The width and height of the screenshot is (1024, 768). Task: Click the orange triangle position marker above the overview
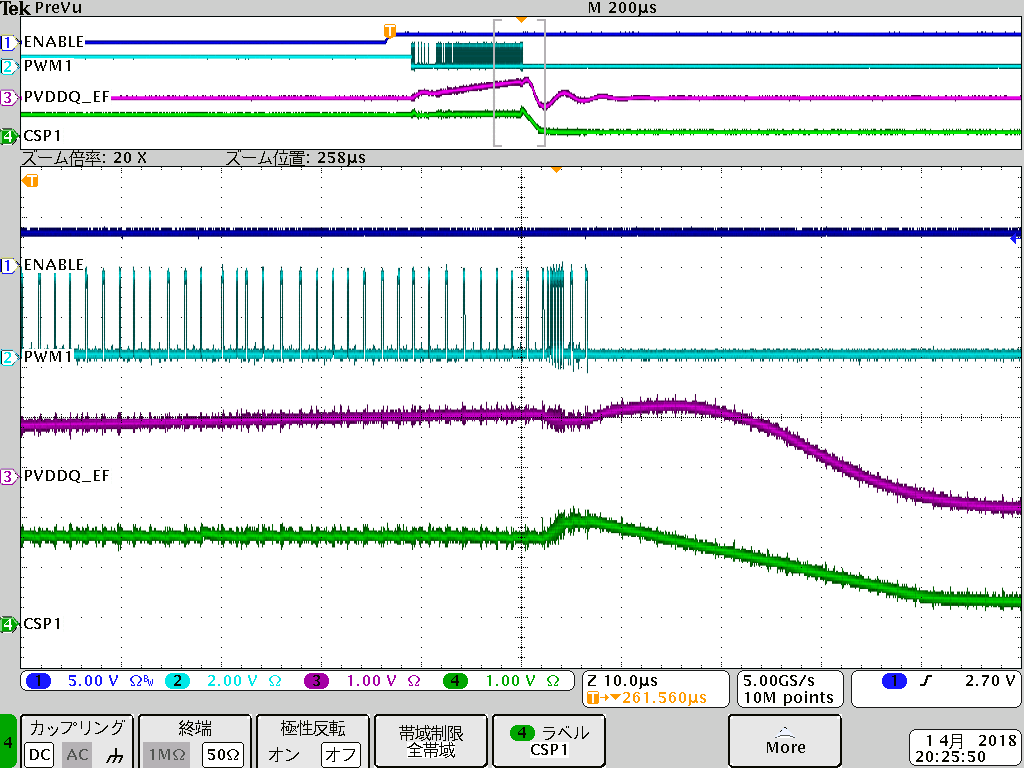[520, 20]
